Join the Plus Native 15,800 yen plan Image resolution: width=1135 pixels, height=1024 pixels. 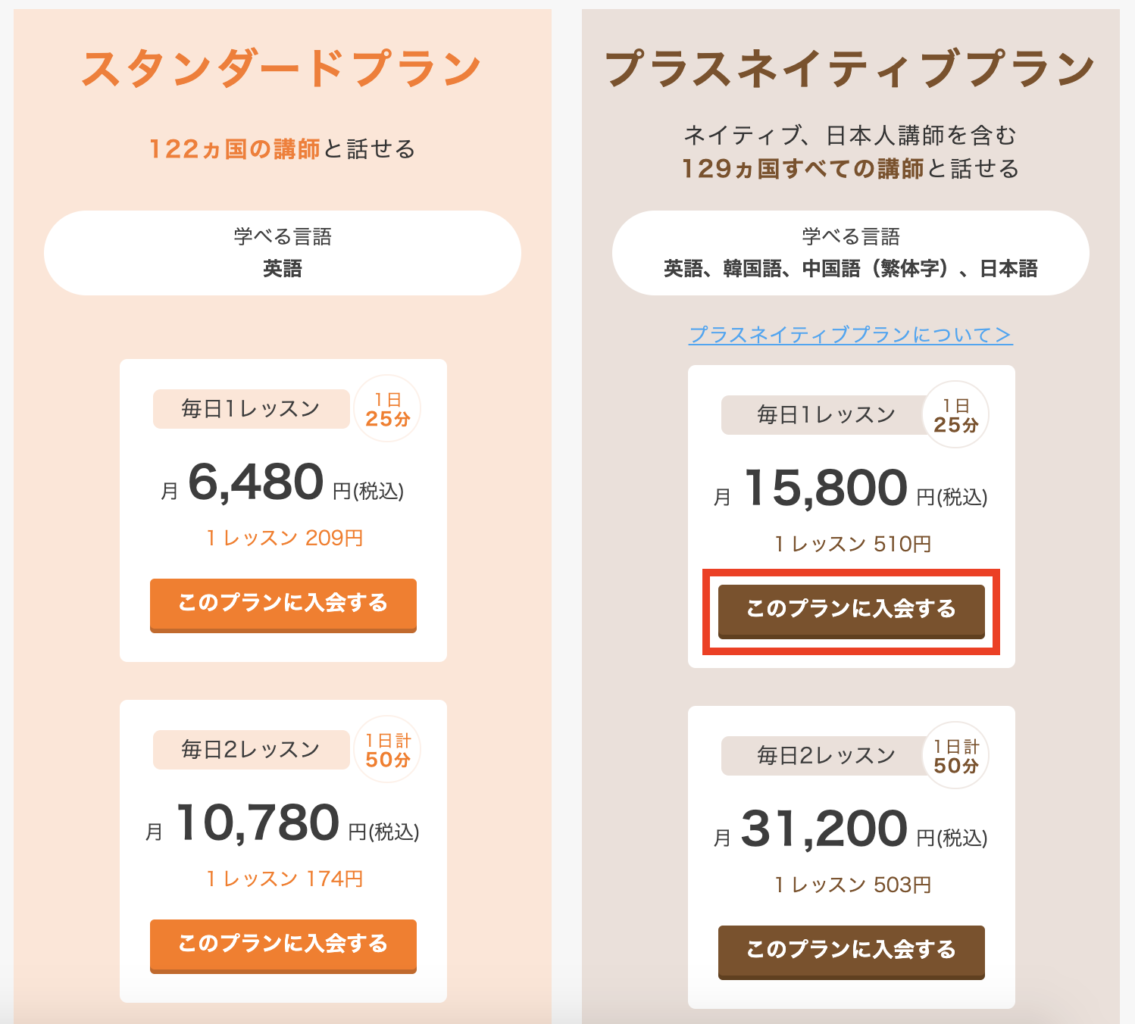[851, 611]
